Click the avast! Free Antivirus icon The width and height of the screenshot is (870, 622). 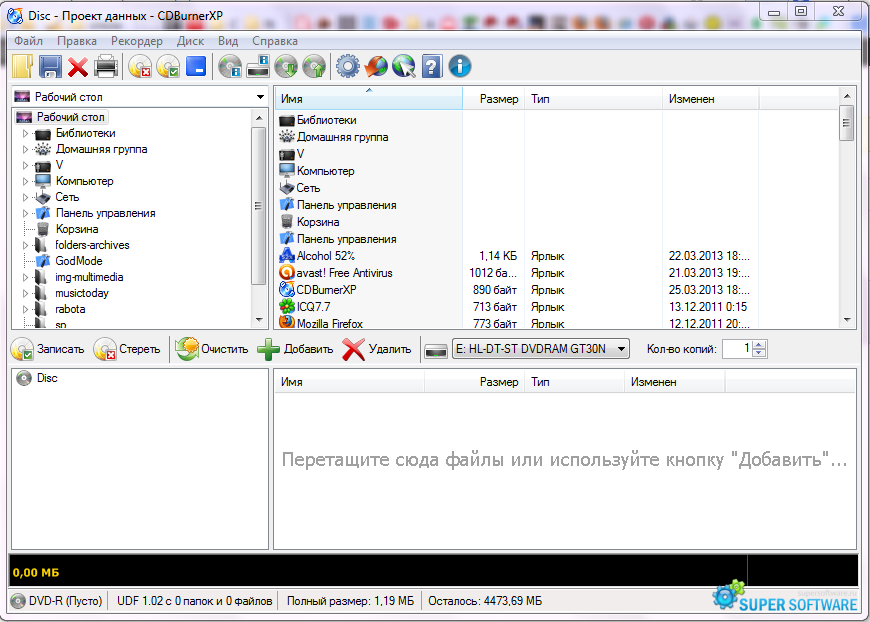287,272
